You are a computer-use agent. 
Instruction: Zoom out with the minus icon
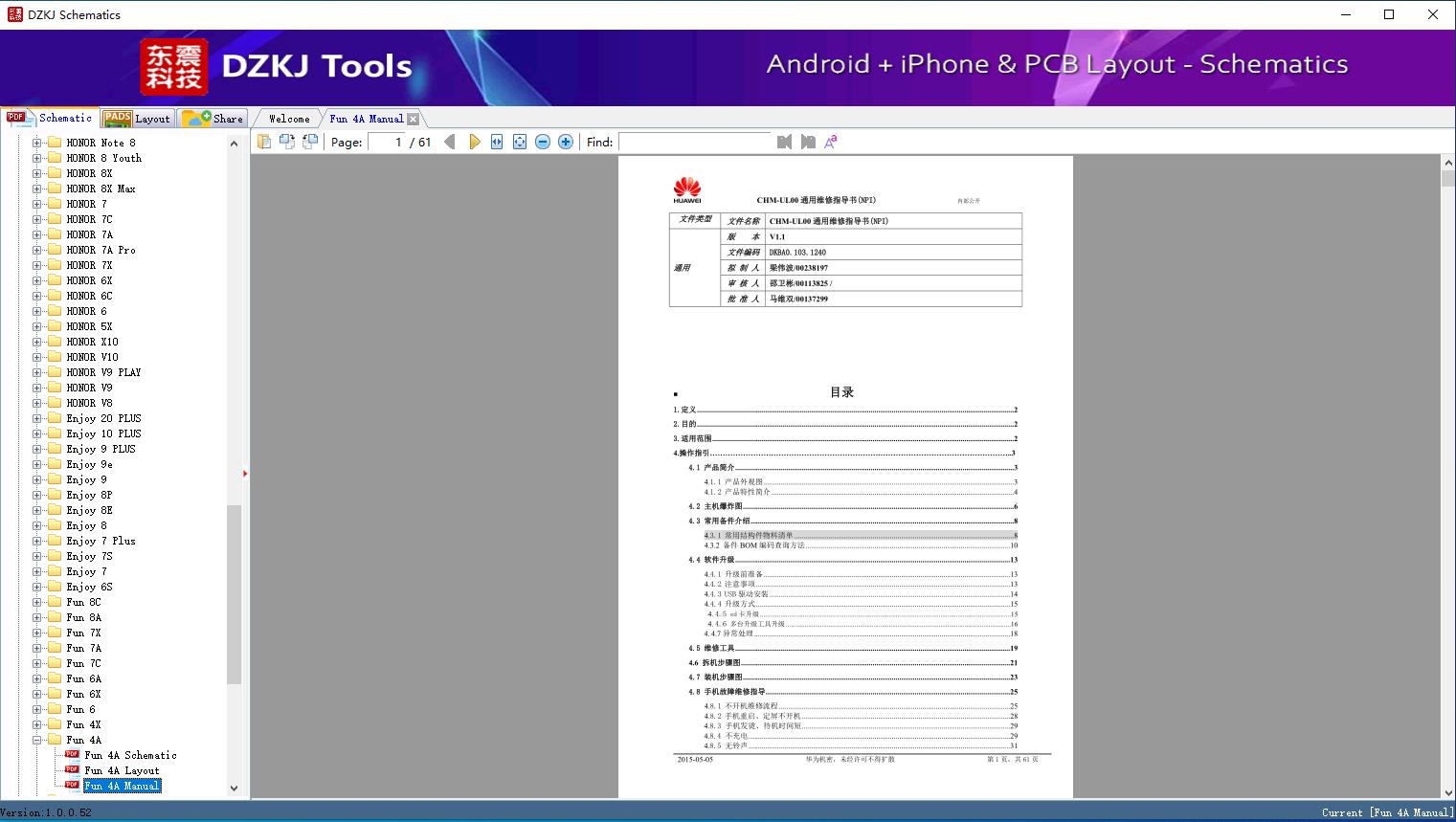543,142
